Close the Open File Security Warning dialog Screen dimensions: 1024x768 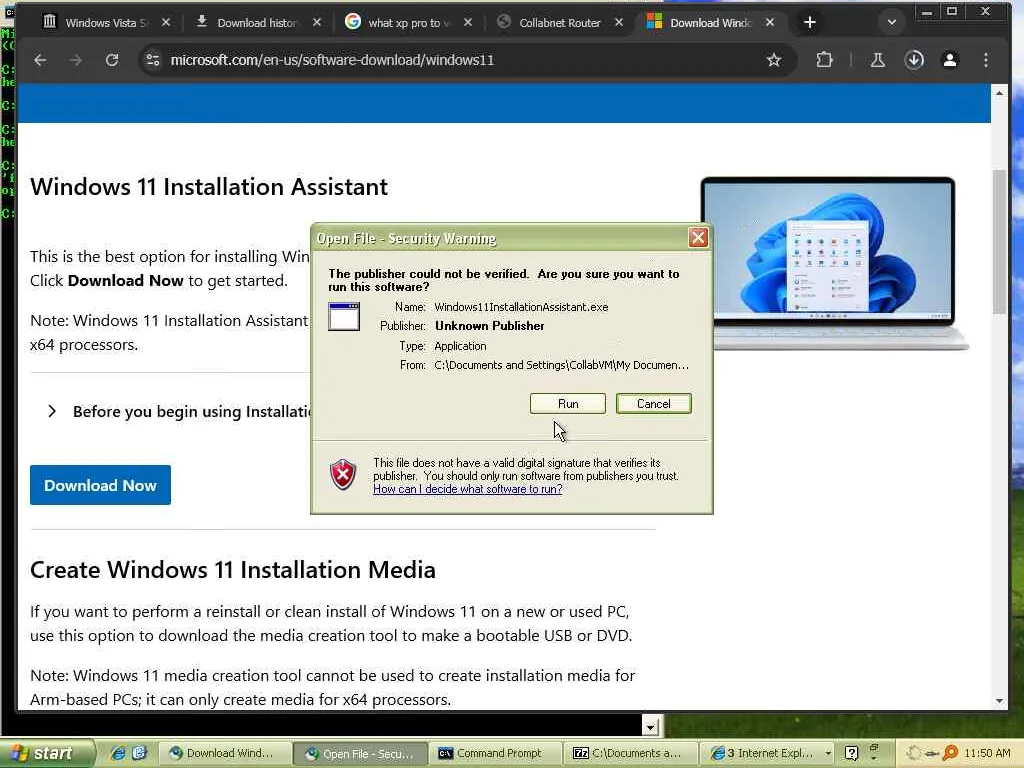(698, 238)
